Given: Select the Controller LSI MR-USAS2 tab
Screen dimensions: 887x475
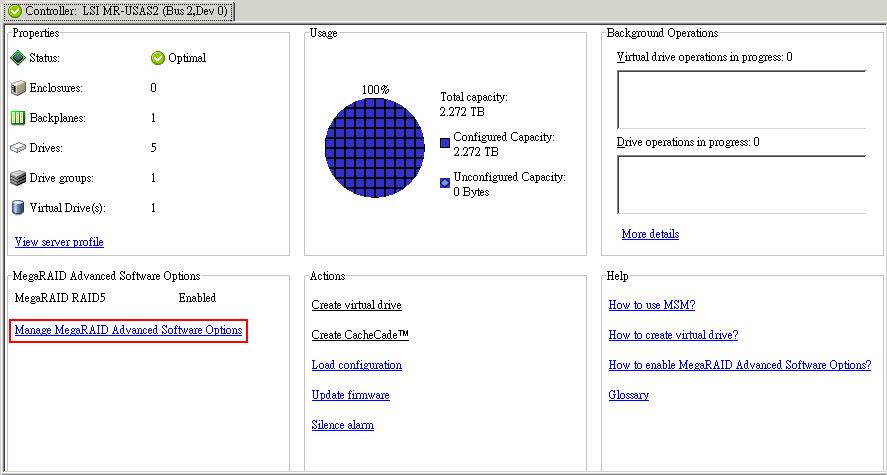Looking at the screenshot, I should tap(118, 11).
